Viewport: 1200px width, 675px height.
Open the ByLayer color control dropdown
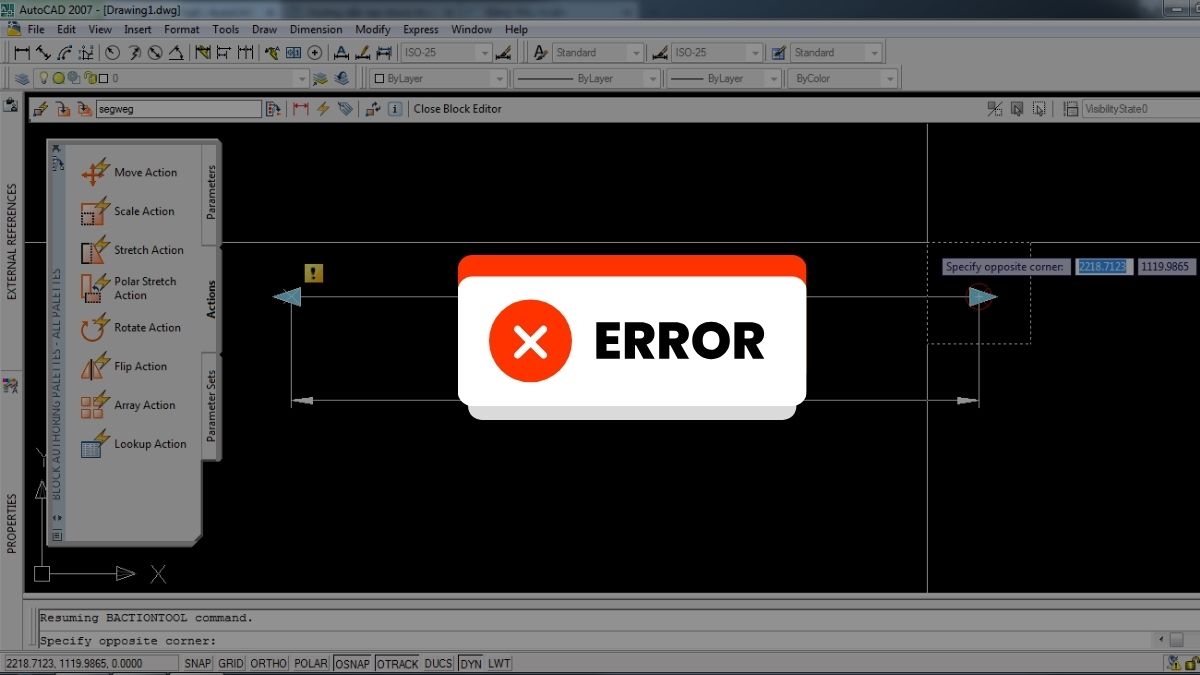[439, 78]
